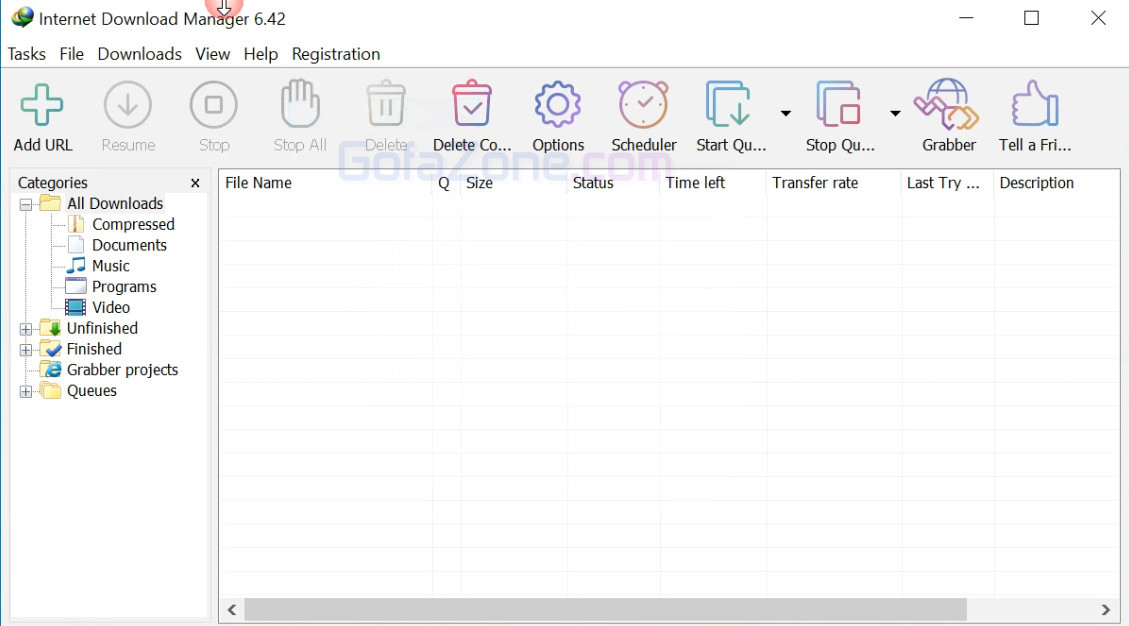The image size is (1129, 626).
Task: Select the Video category
Action: coord(111,308)
